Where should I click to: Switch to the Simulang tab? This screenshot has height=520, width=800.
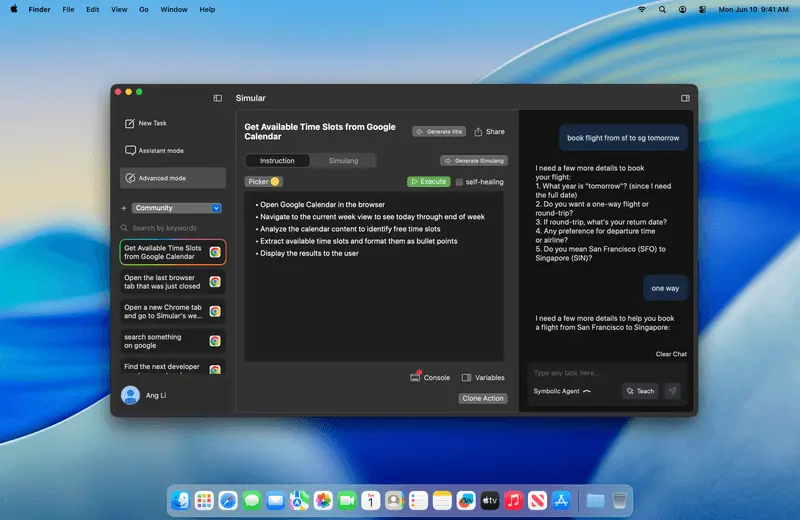[343, 160]
